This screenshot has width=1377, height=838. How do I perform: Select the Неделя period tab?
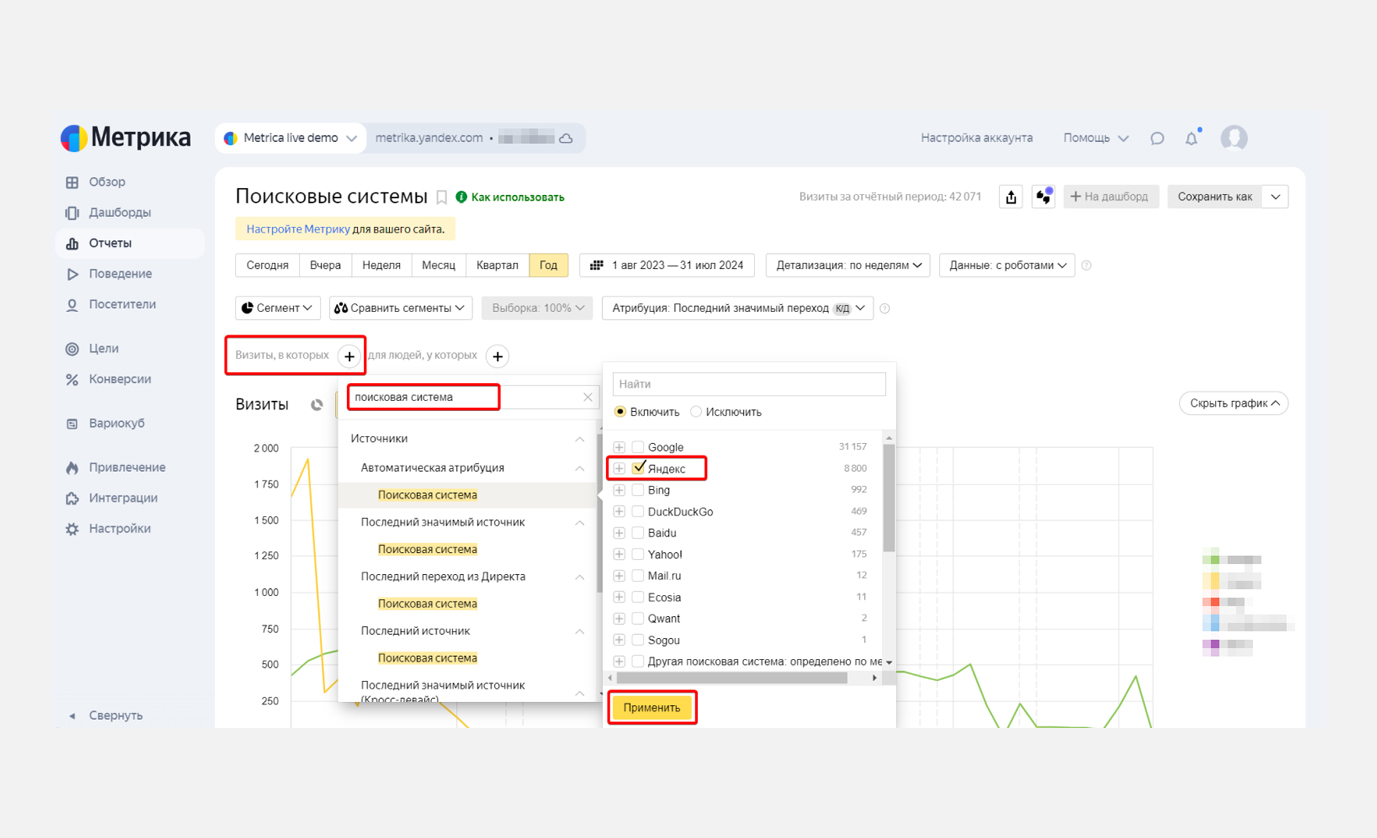(381, 265)
